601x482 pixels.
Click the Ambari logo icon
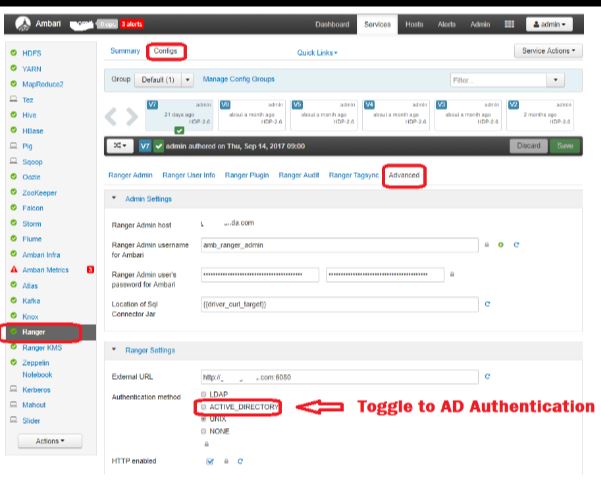coord(23,24)
